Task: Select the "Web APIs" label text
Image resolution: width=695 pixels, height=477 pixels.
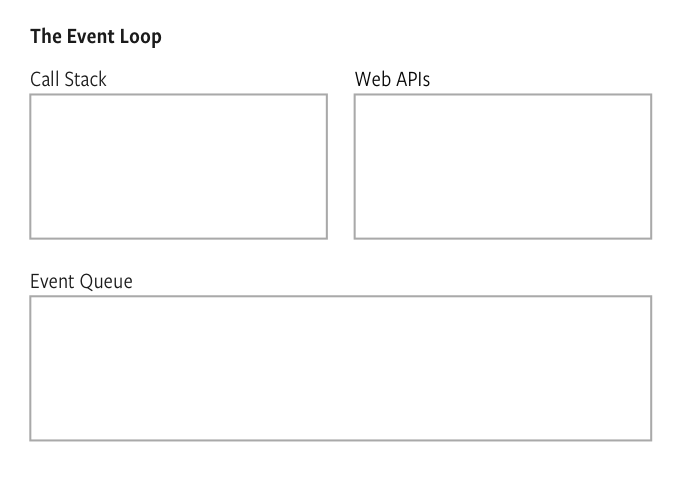Action: 392,79
